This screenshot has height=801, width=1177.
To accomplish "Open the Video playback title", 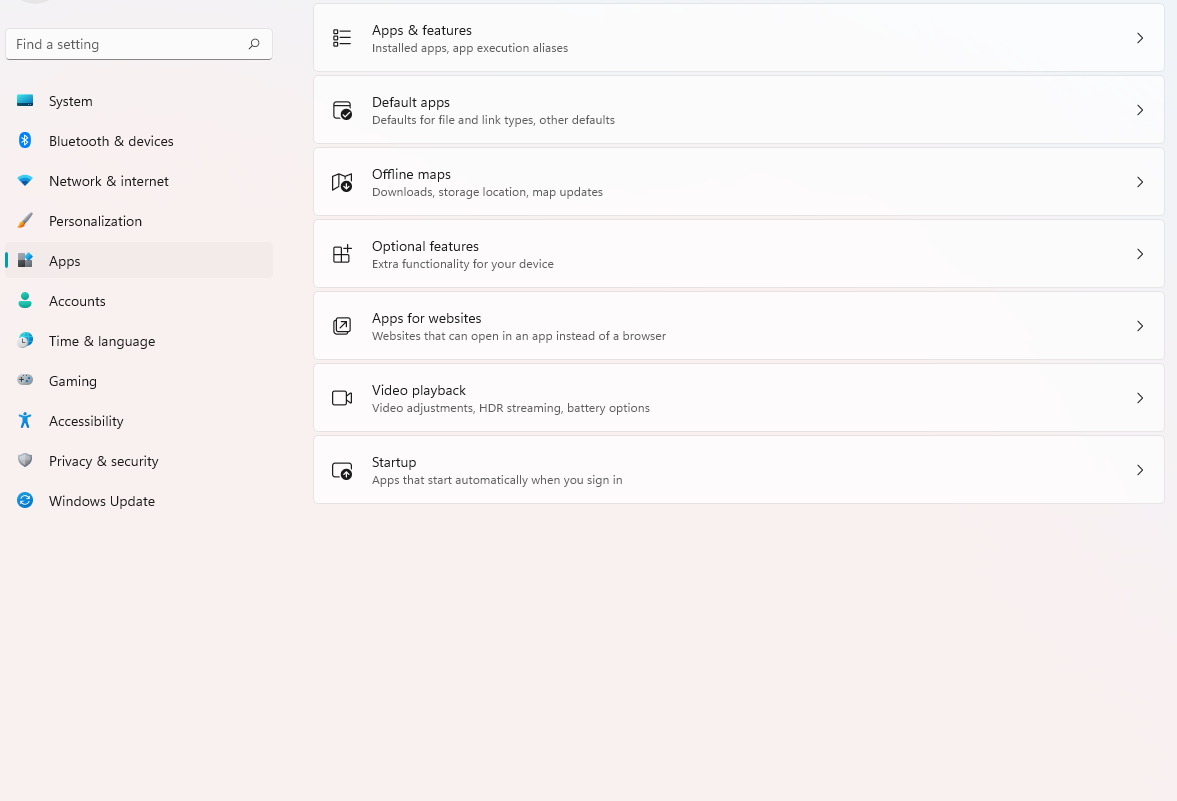I will 419,390.
